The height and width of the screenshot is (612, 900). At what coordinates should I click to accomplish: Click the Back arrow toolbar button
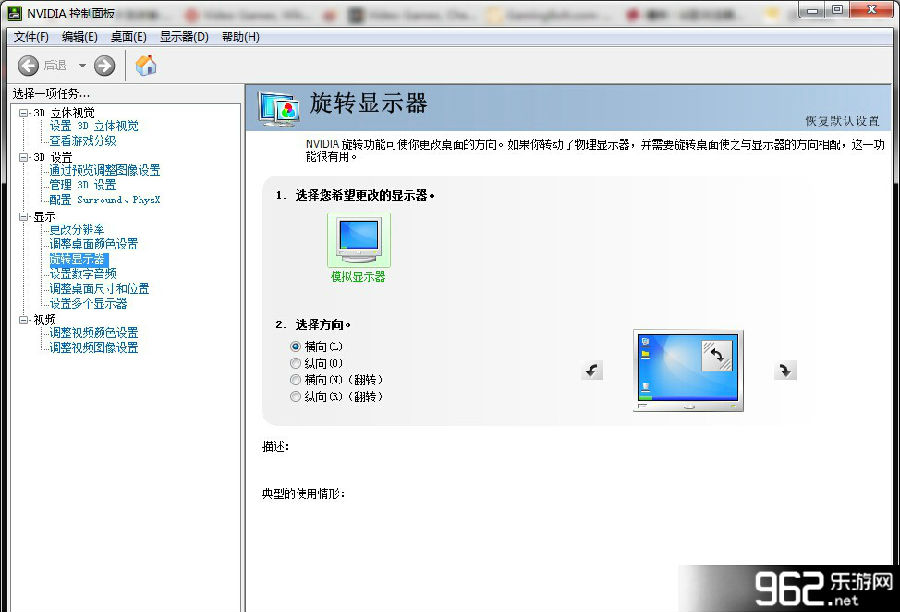28,65
